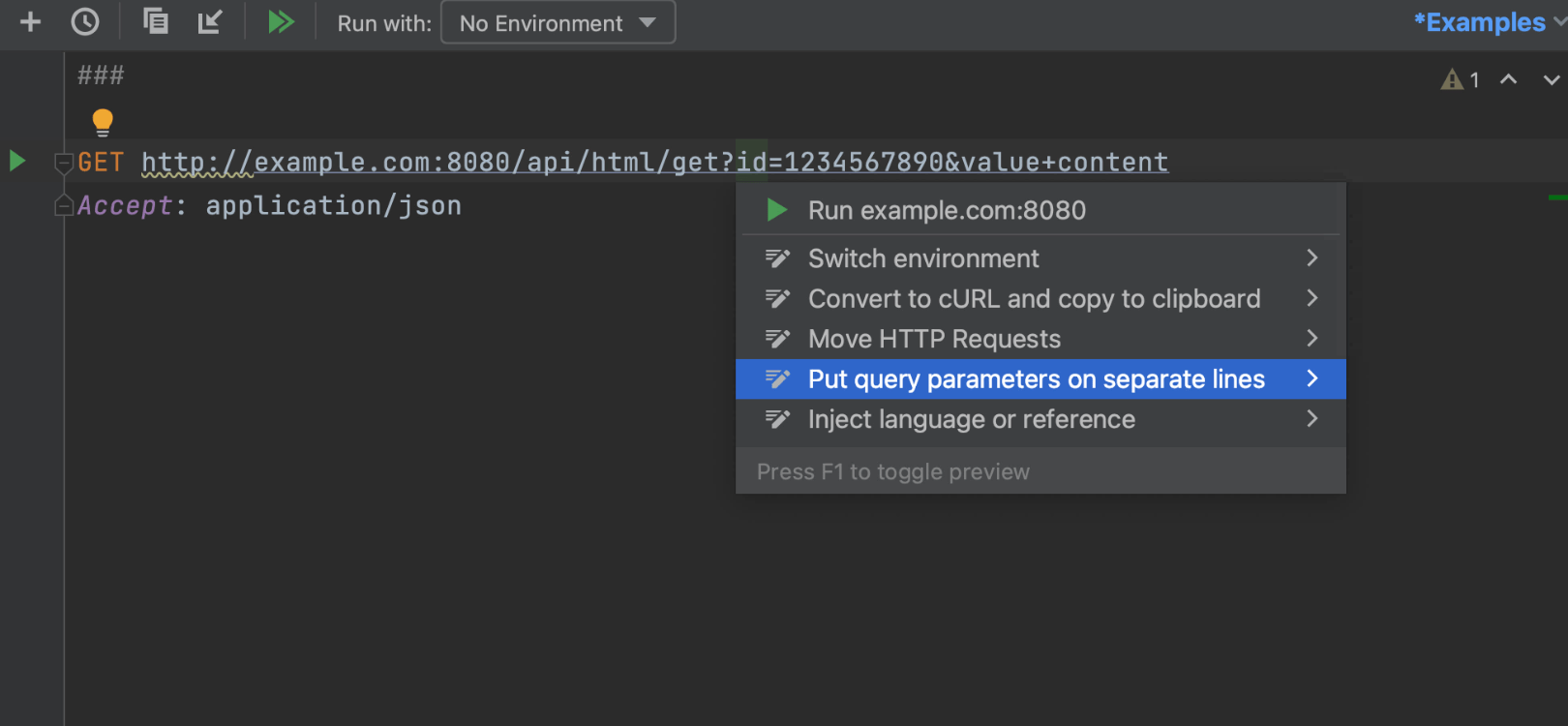Go to previous highlighted problem arrow
The image size is (1568, 726).
coord(1508,79)
